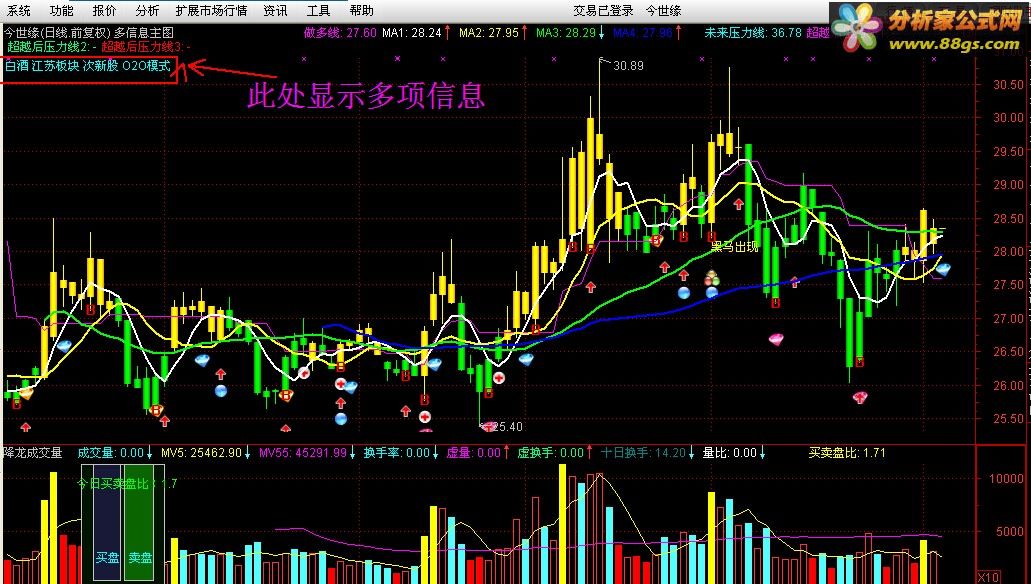Click the 今日买卖盘比 text in volume panel
1031x584 pixels.
point(127,483)
